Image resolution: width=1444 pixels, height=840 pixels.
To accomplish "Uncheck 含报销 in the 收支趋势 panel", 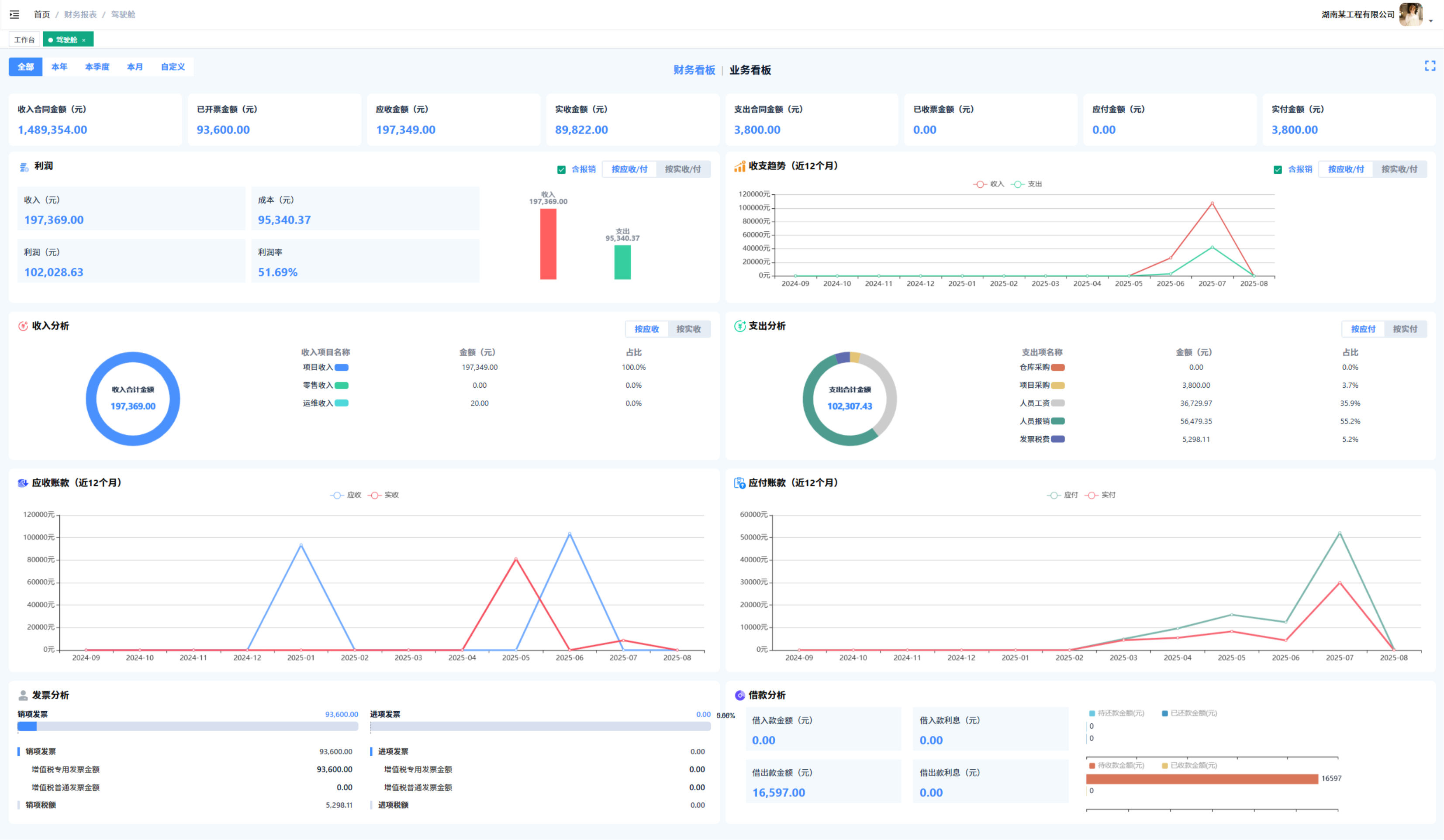I will pos(1278,169).
